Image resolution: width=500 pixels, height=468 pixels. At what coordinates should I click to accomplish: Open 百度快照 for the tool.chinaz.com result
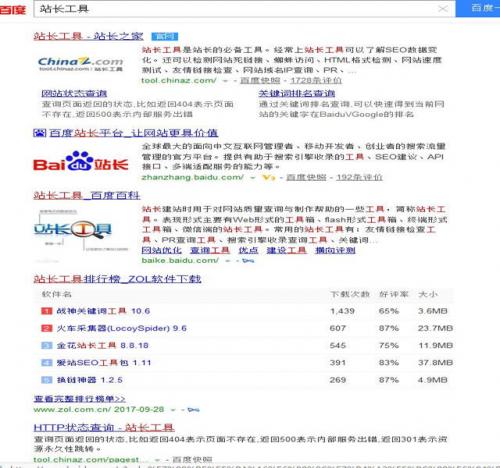tap(260, 80)
